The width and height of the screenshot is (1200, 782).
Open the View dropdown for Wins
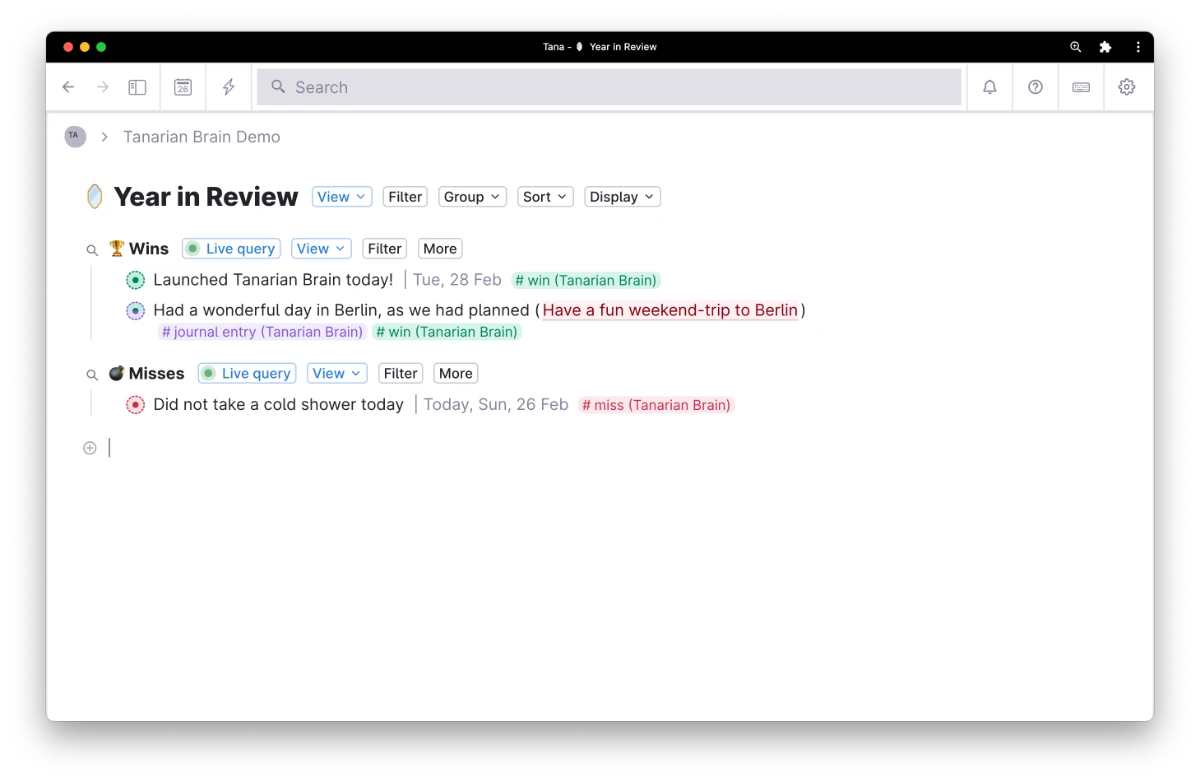321,249
